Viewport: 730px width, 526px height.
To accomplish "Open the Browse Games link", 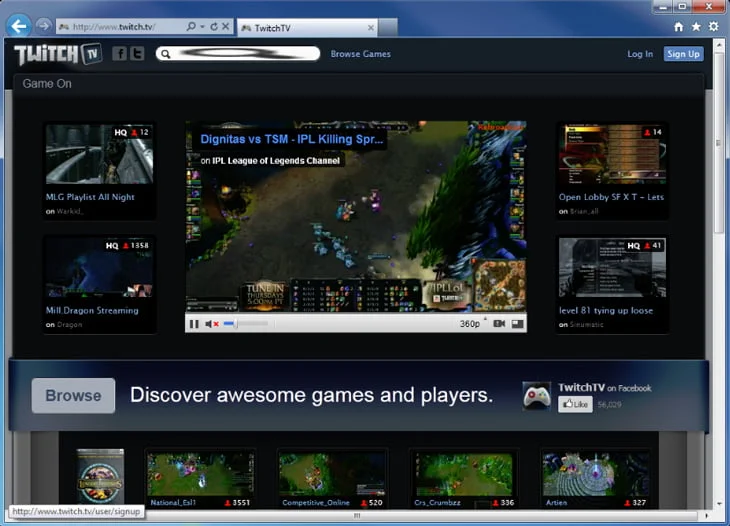I will click(x=360, y=54).
